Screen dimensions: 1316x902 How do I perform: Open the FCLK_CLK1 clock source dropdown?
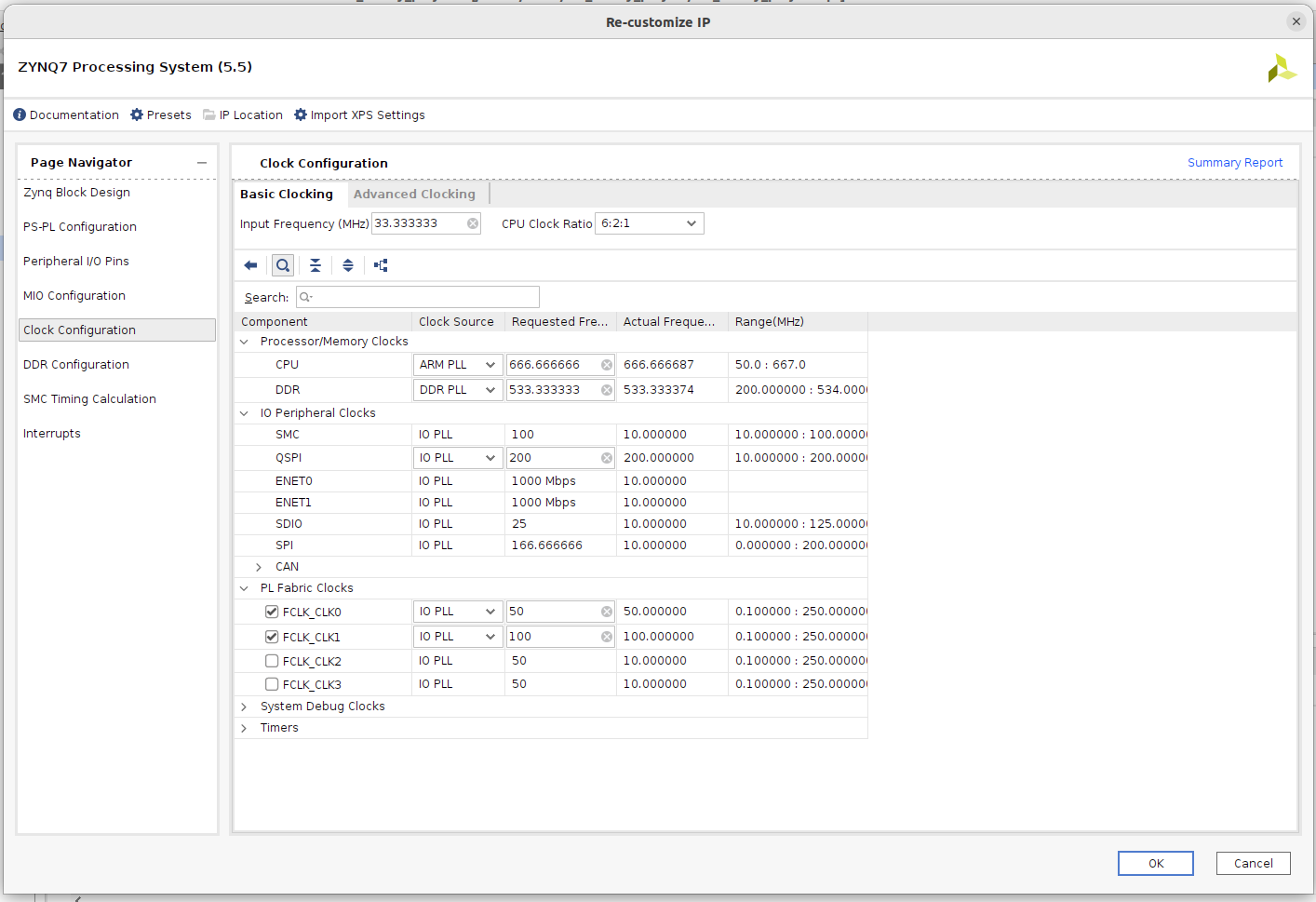(x=458, y=637)
